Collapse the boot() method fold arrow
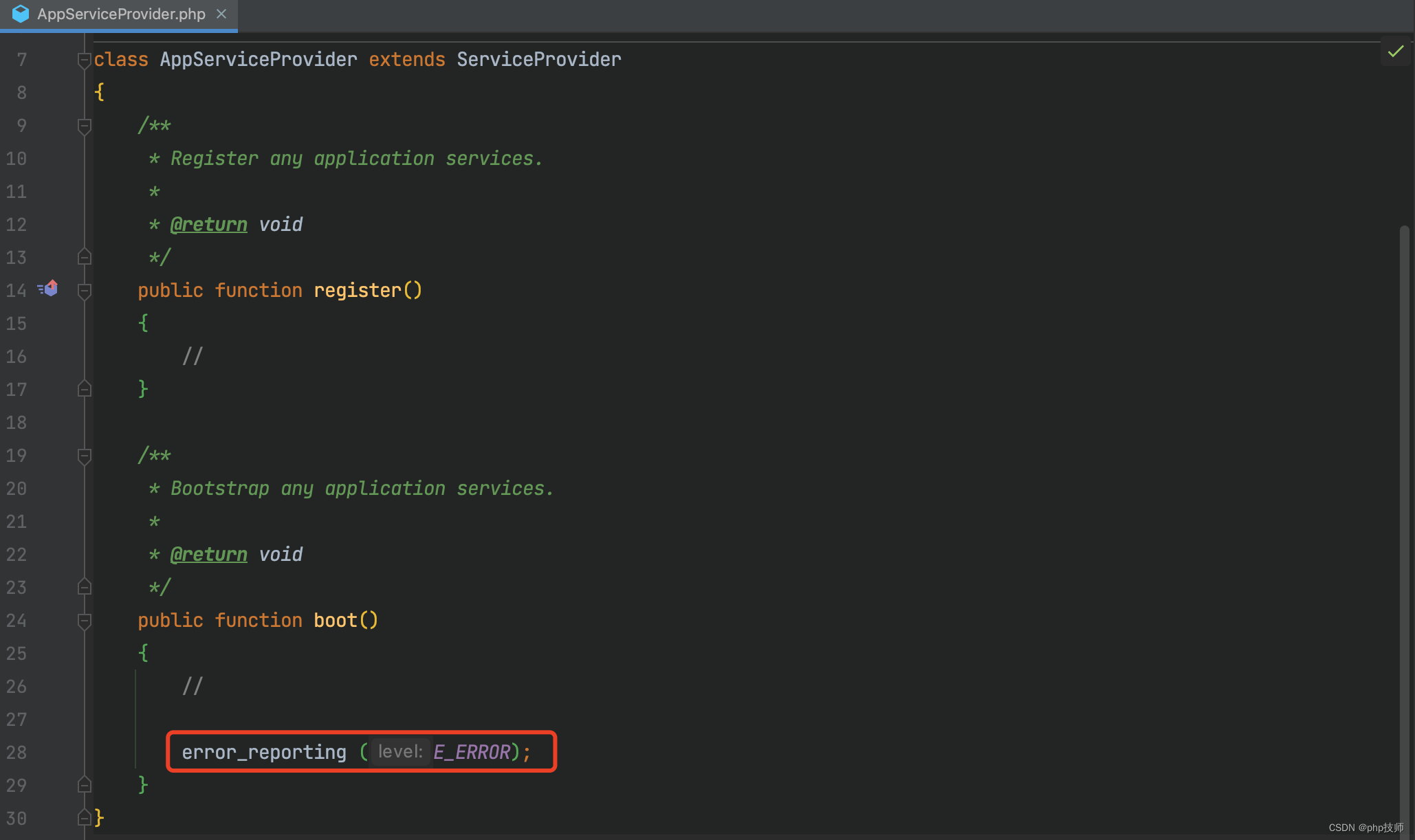 tap(84, 620)
